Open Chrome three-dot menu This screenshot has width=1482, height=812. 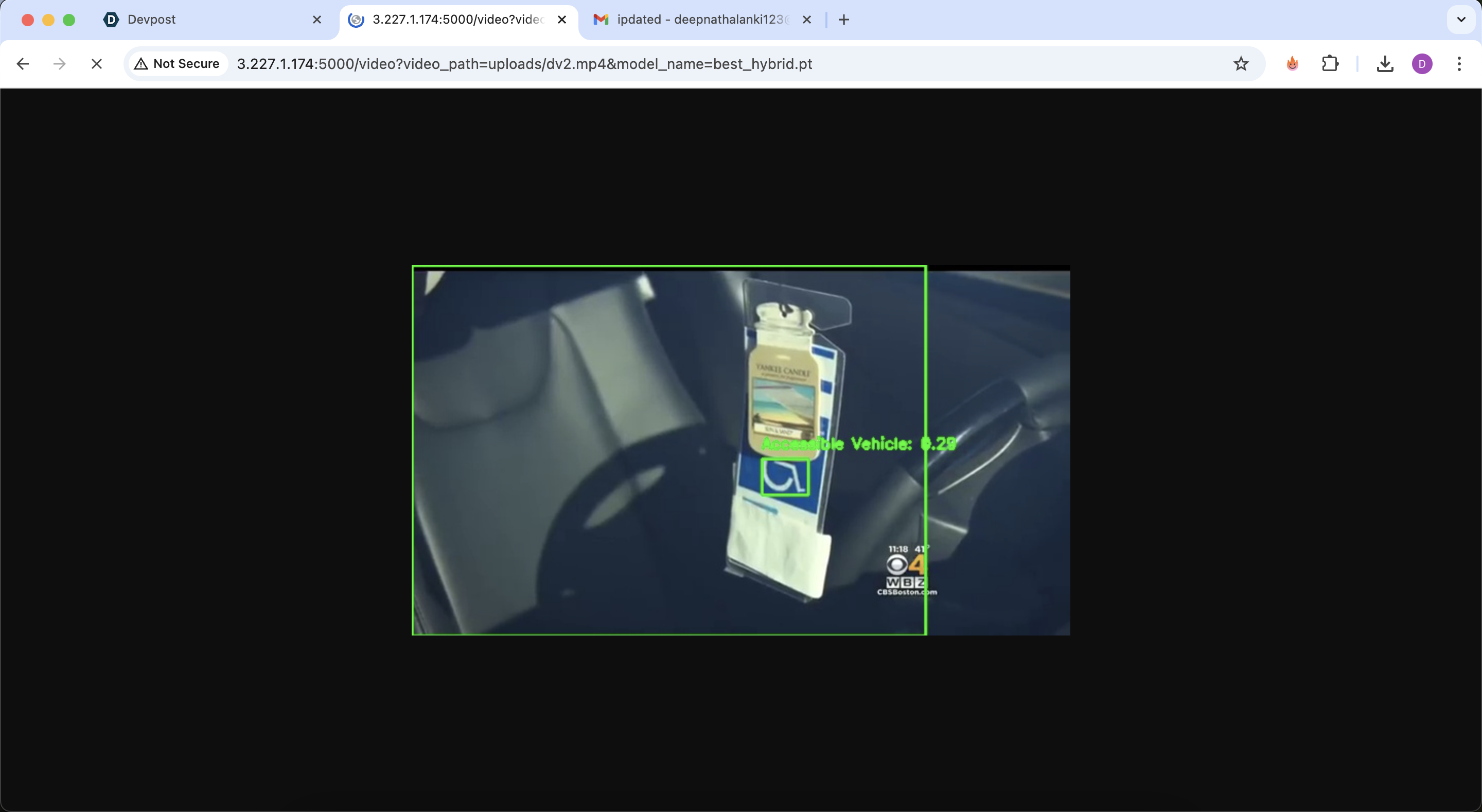pyautogui.click(x=1459, y=64)
